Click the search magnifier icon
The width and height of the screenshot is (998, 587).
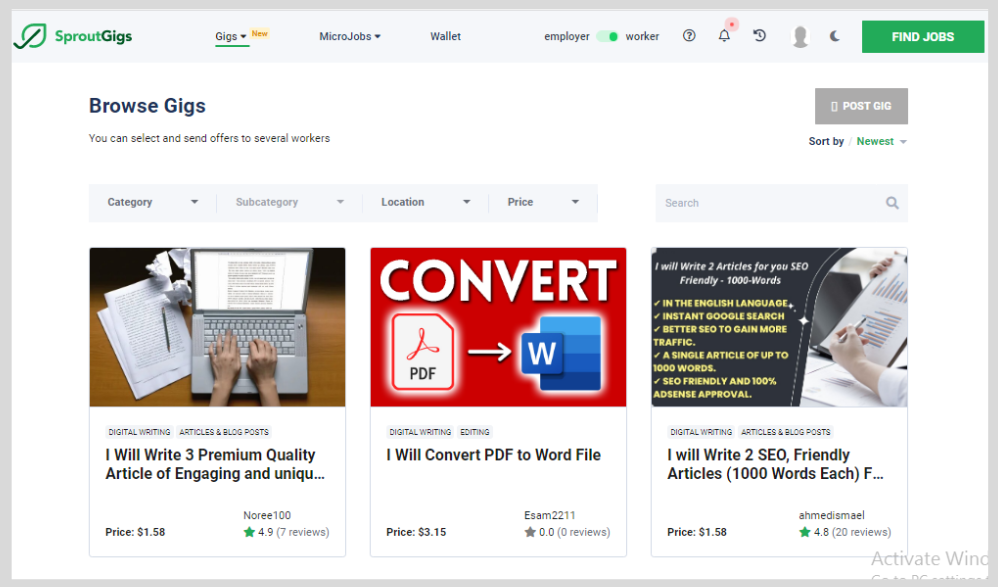click(x=892, y=202)
